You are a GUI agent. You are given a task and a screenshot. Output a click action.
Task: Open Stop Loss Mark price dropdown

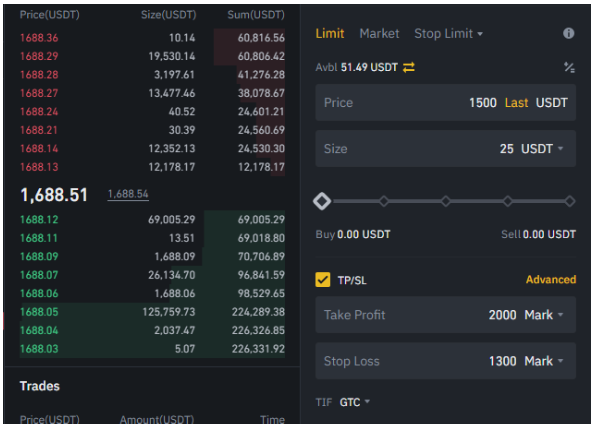tap(544, 361)
